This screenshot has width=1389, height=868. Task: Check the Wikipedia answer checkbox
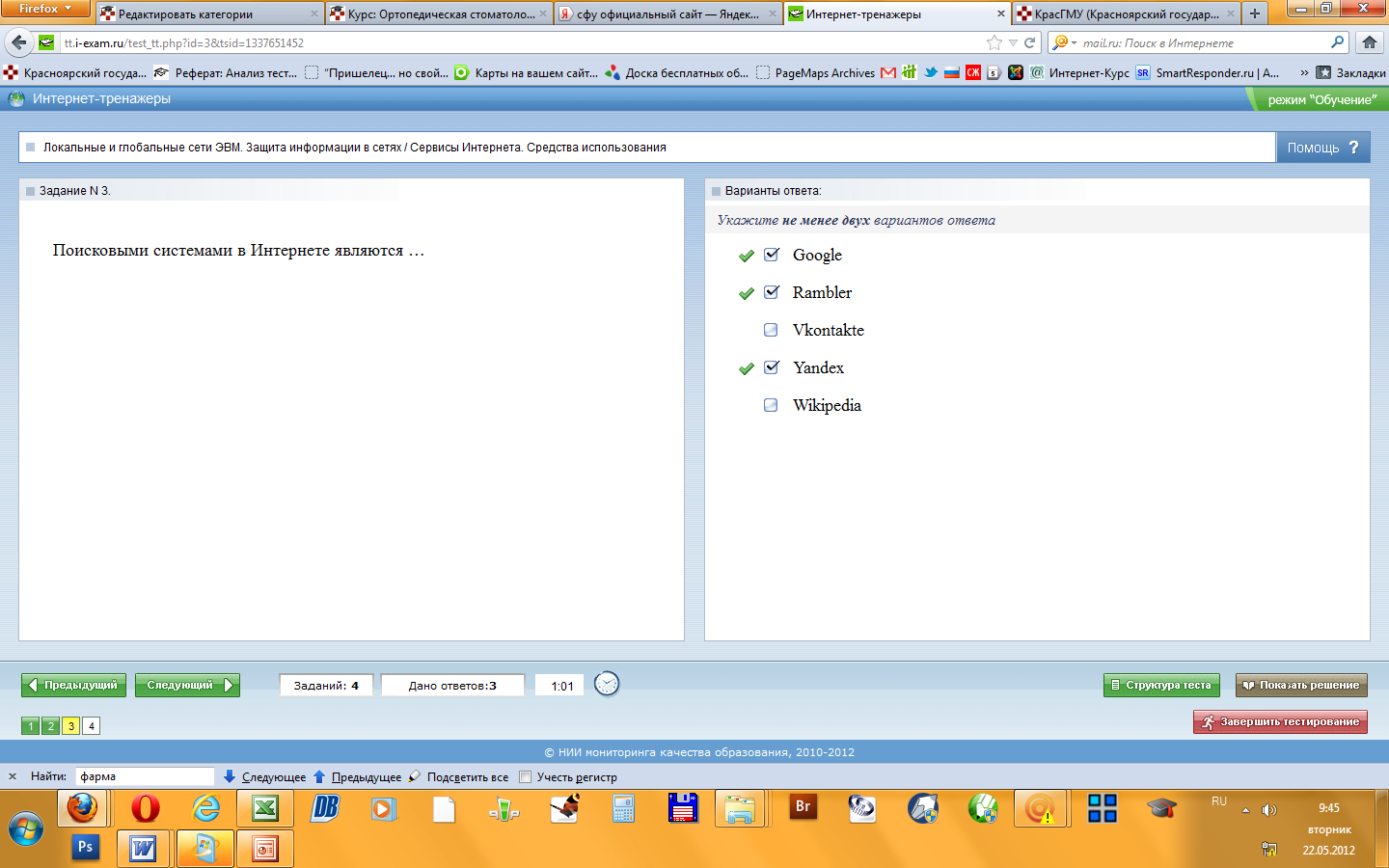(x=771, y=405)
